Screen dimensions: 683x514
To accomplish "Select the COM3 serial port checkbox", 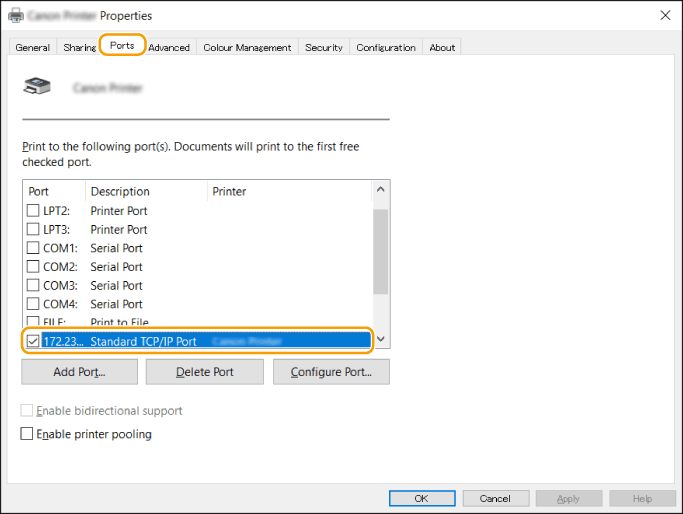I will 33,285.
